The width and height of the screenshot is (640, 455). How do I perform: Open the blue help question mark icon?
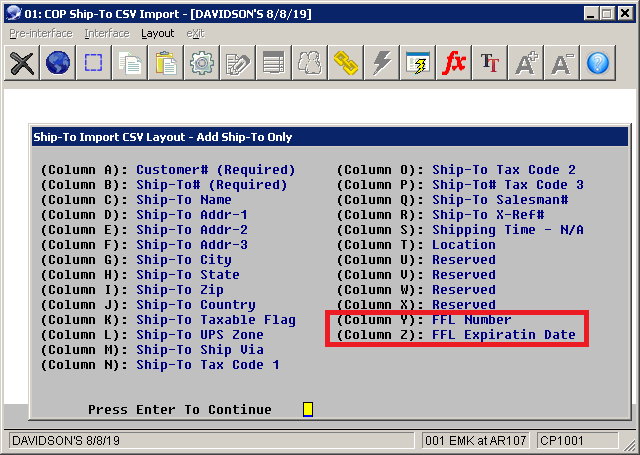[x=598, y=63]
